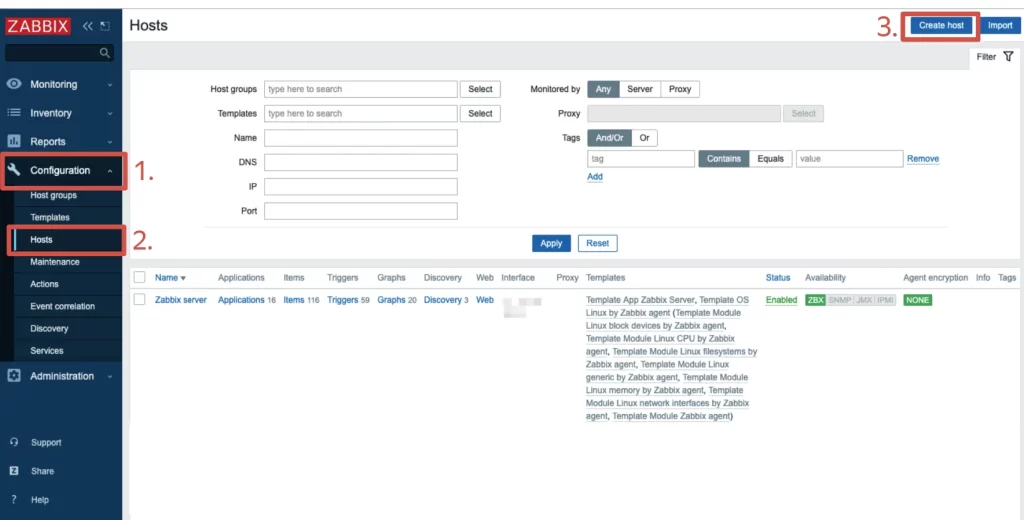Click the Administration gear icon
The image size is (1024, 520).
tap(14, 376)
